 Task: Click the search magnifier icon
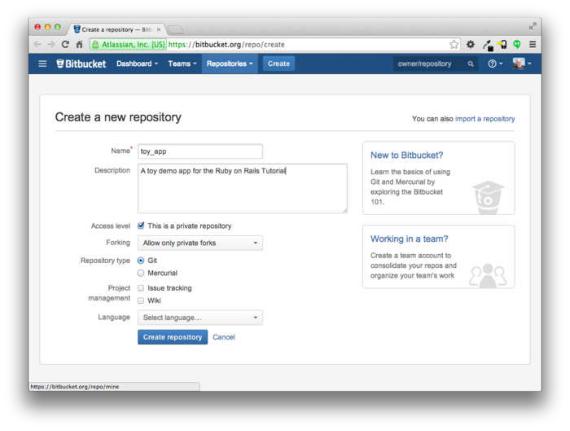470,64
